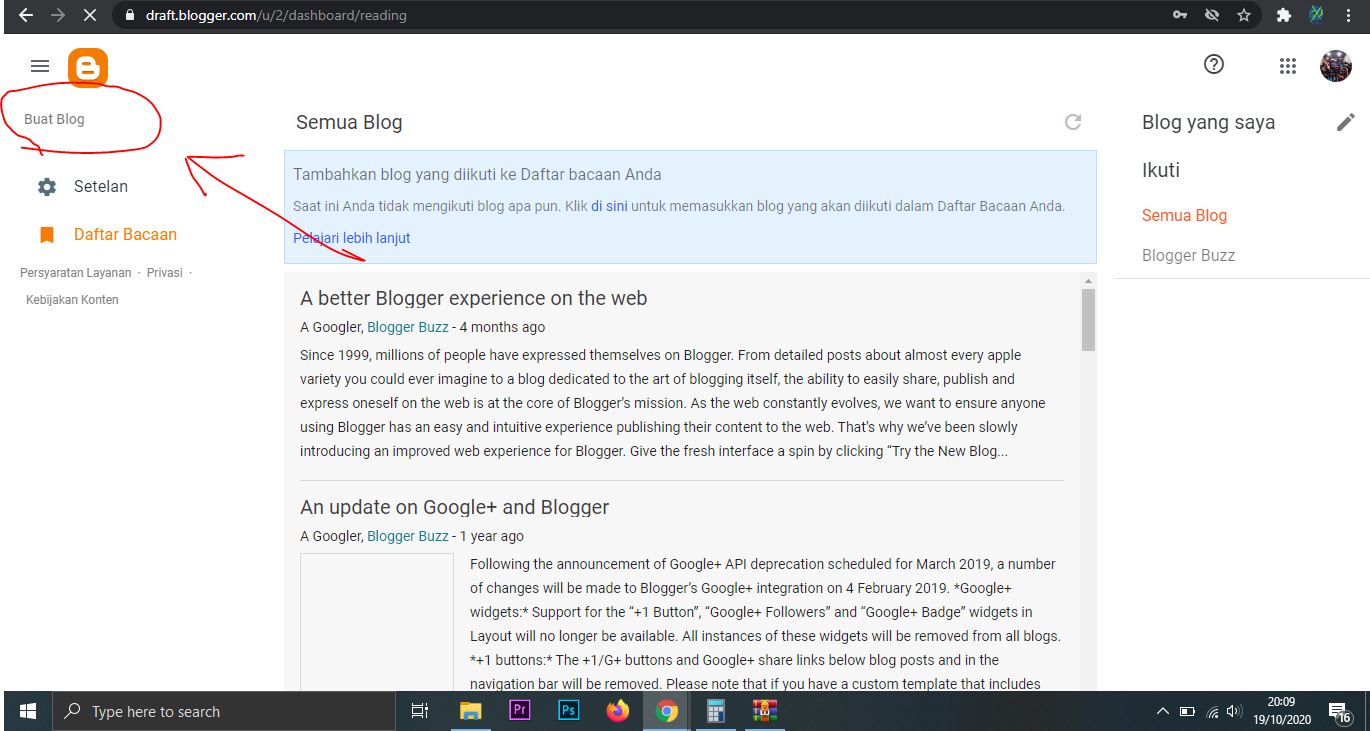Click the battery tray icon
Image resolution: width=1370 pixels, height=731 pixels.
1187,712
